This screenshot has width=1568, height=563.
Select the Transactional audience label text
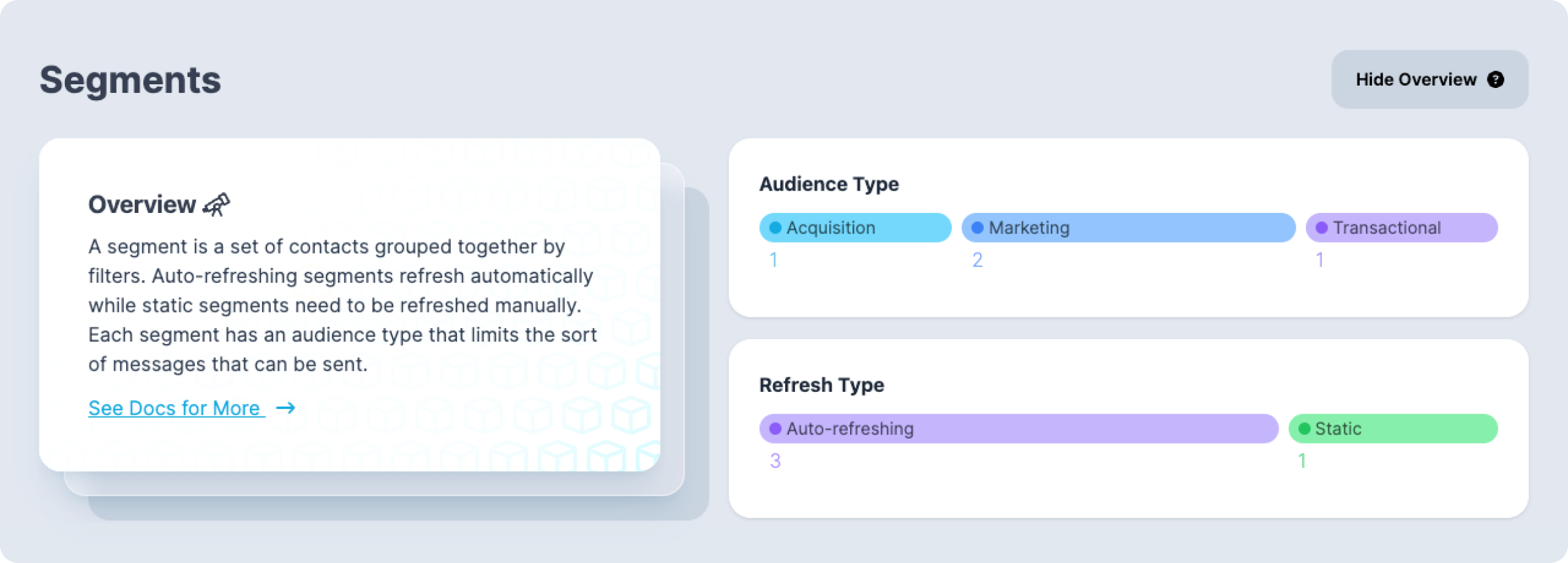1387,228
